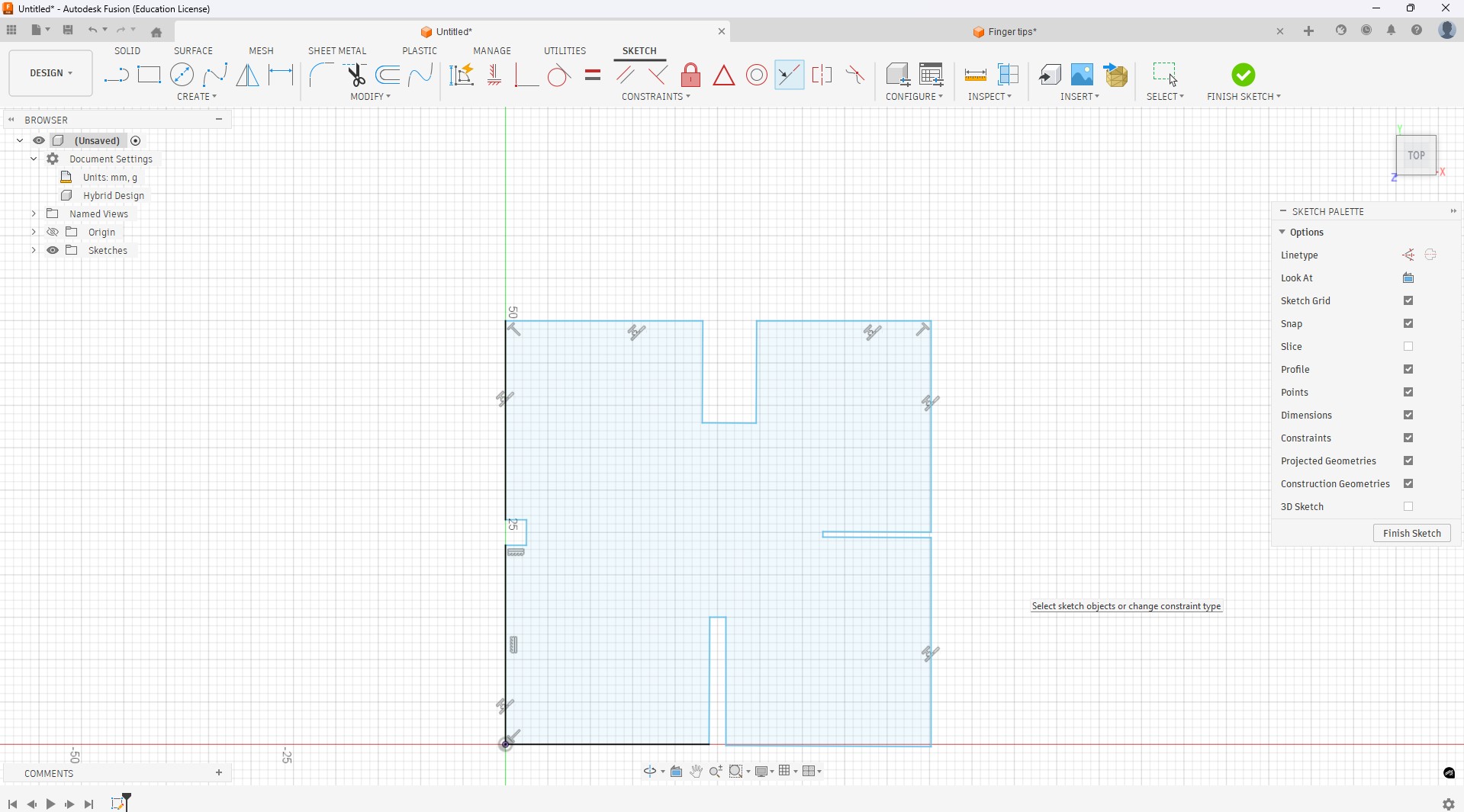1464x812 pixels.
Task: Switch to the SHEET METAL tab
Action: click(337, 51)
